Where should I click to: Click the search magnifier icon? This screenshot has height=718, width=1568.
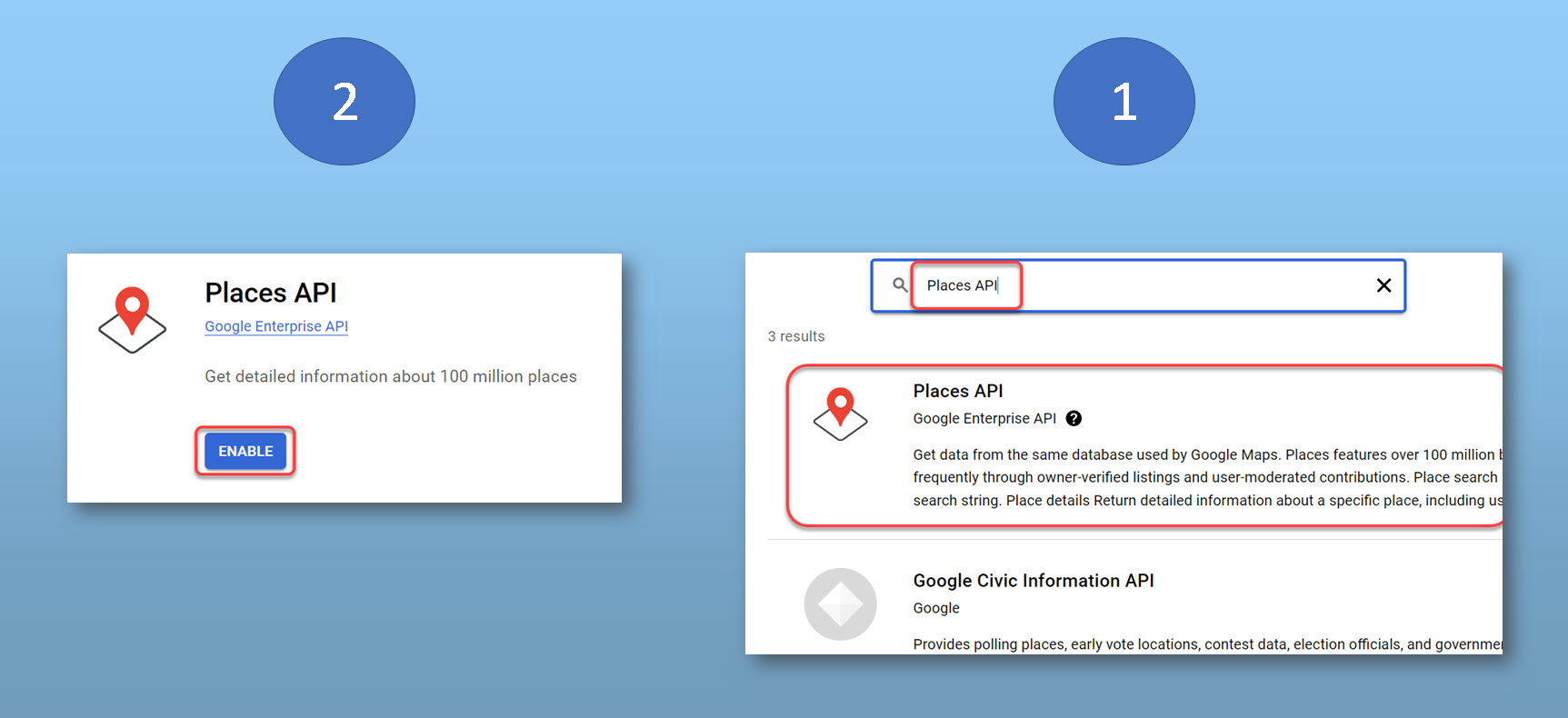point(900,285)
